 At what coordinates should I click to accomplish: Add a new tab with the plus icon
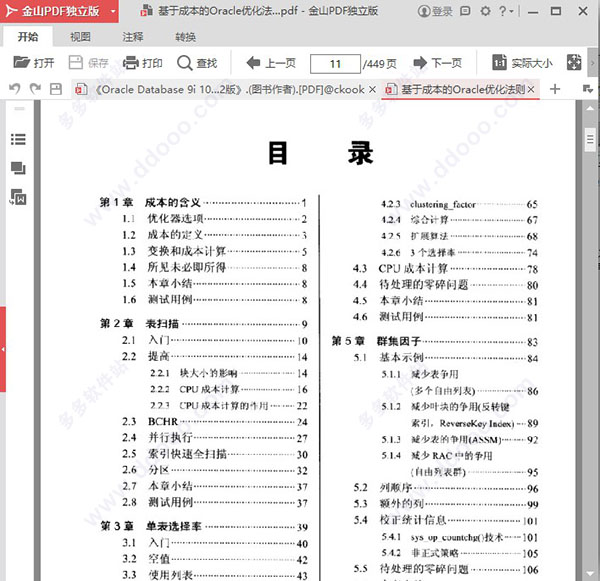[x=555, y=89]
